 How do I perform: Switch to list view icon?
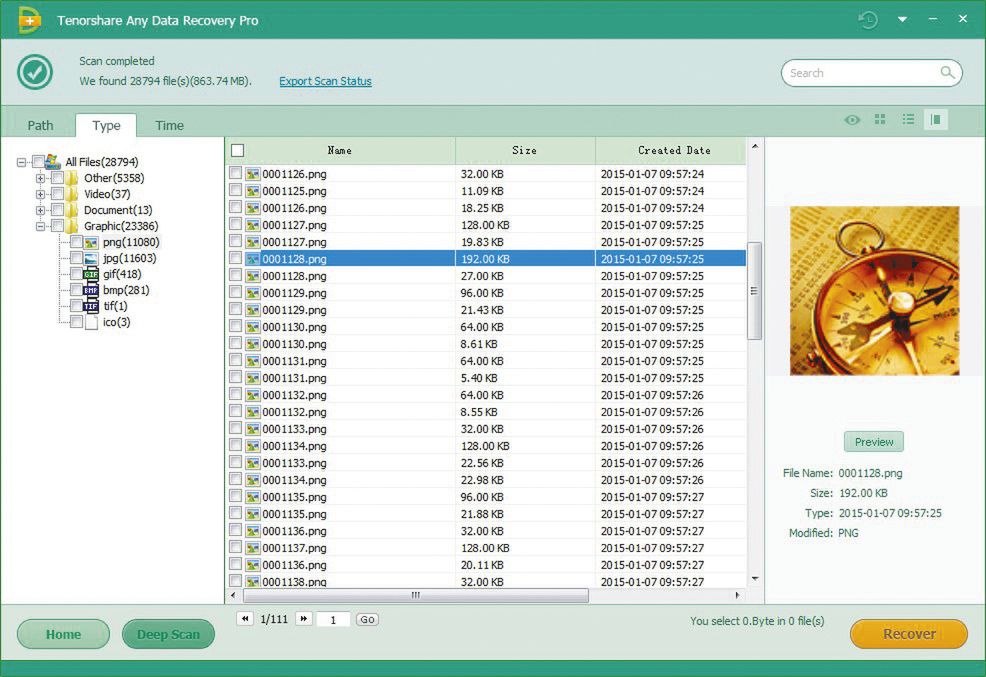coord(908,120)
